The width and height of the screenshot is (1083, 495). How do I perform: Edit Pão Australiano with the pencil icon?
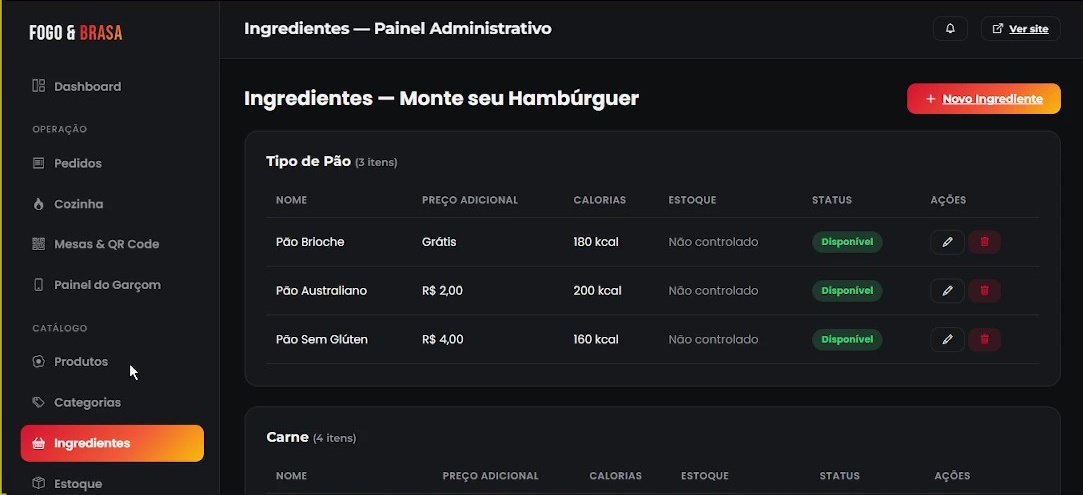coord(947,291)
